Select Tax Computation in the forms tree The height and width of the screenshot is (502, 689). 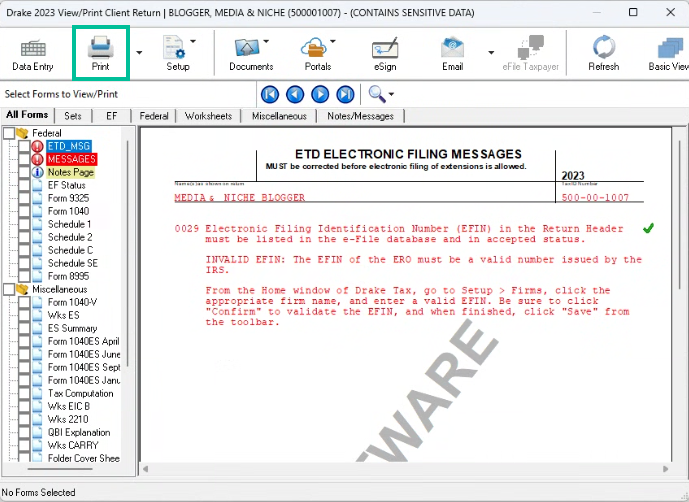[80, 393]
